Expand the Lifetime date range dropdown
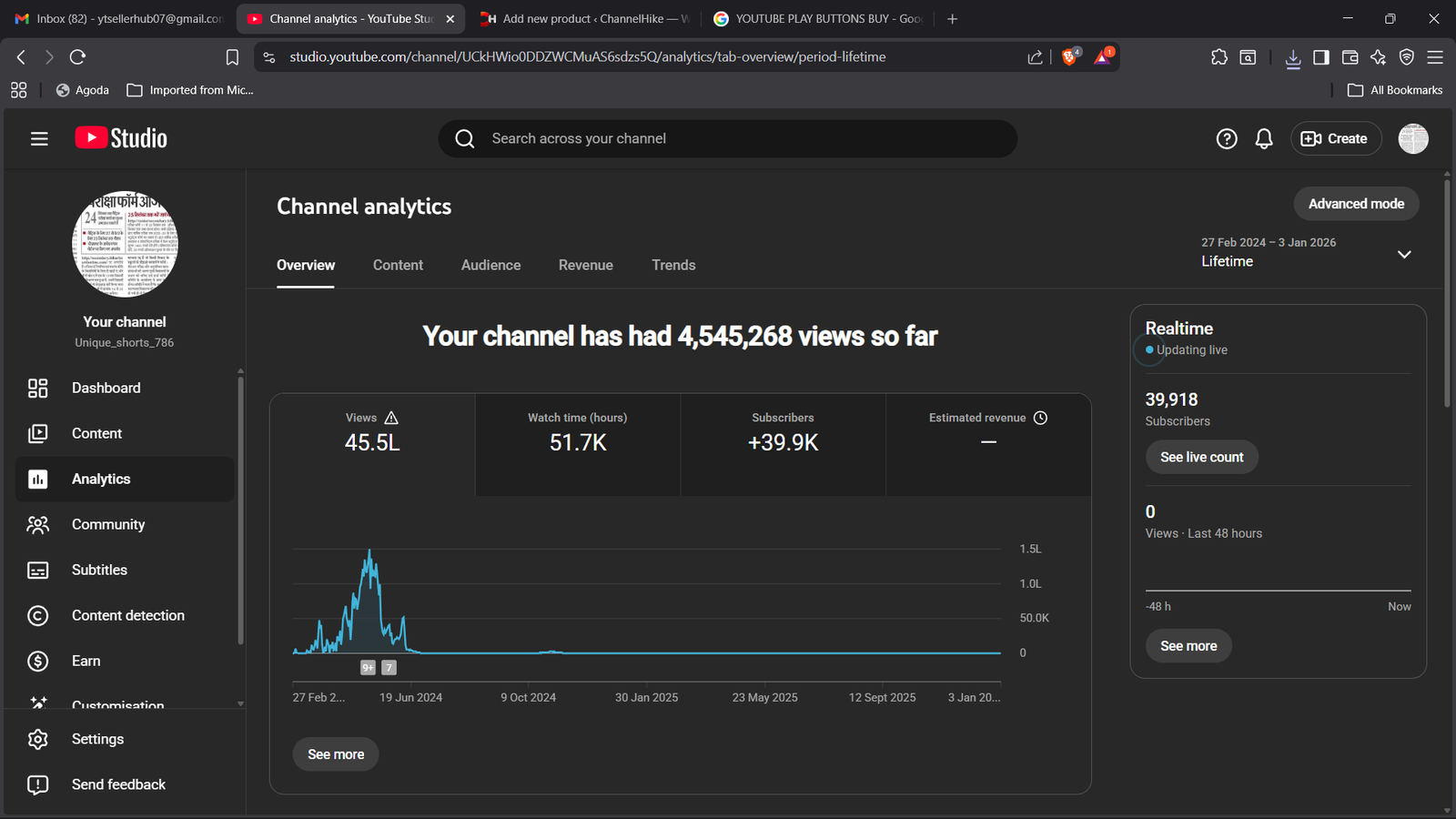Viewport: 1456px width, 819px height. [1403, 254]
